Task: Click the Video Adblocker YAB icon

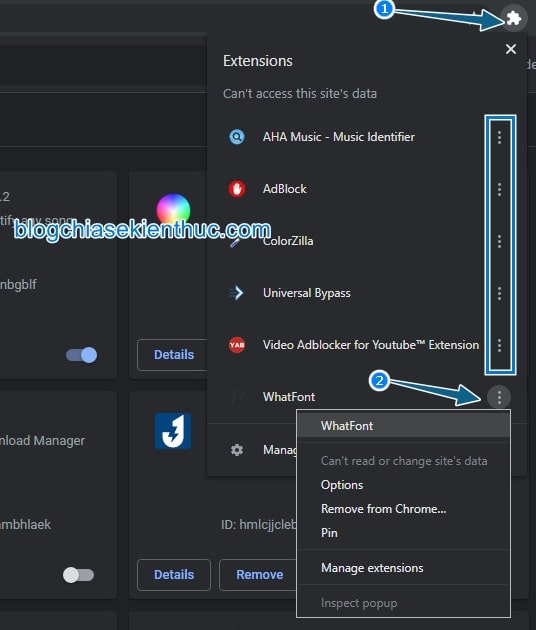Action: [237, 345]
